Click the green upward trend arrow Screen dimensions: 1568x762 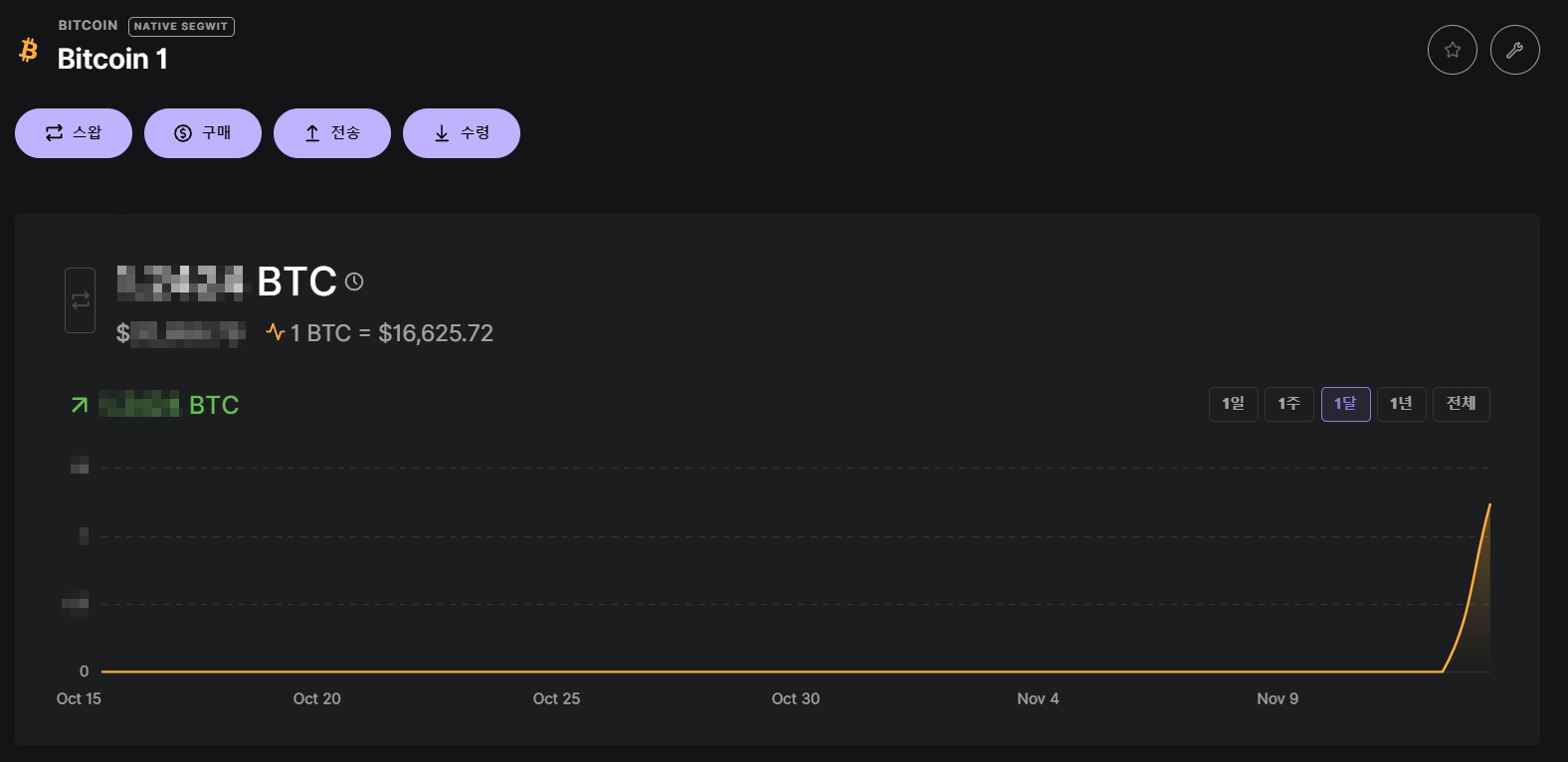click(x=80, y=405)
